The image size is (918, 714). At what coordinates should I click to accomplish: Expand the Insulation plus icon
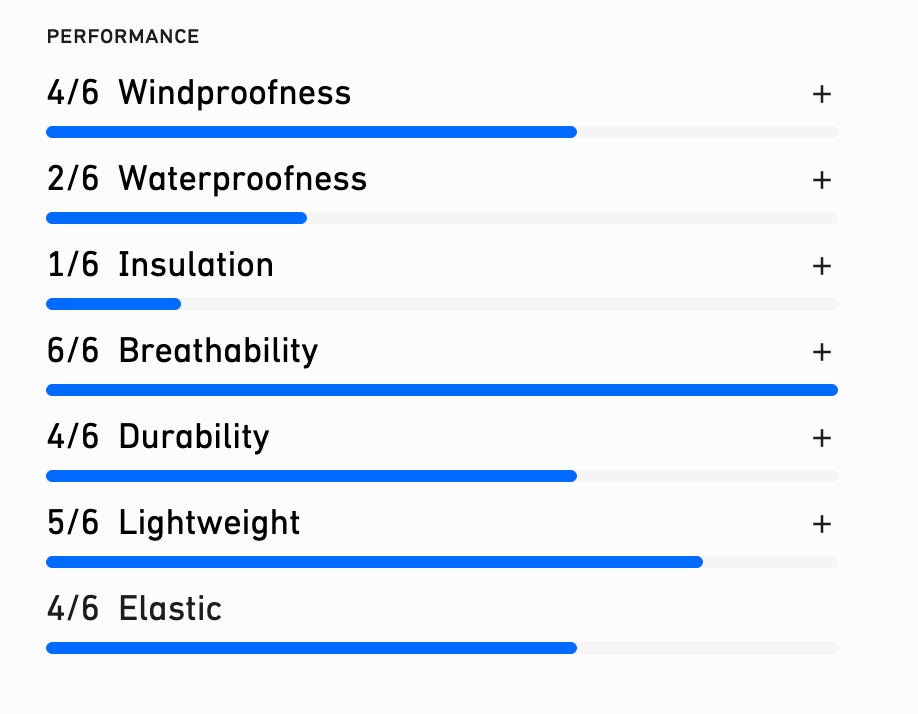pos(821,266)
